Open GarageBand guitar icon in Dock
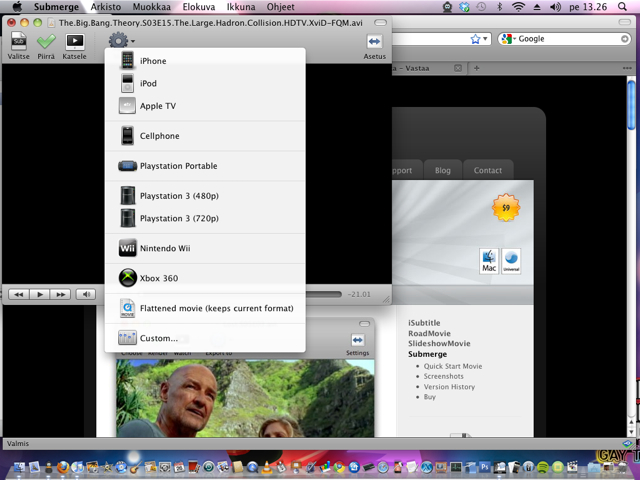The image size is (640, 480). (136, 467)
